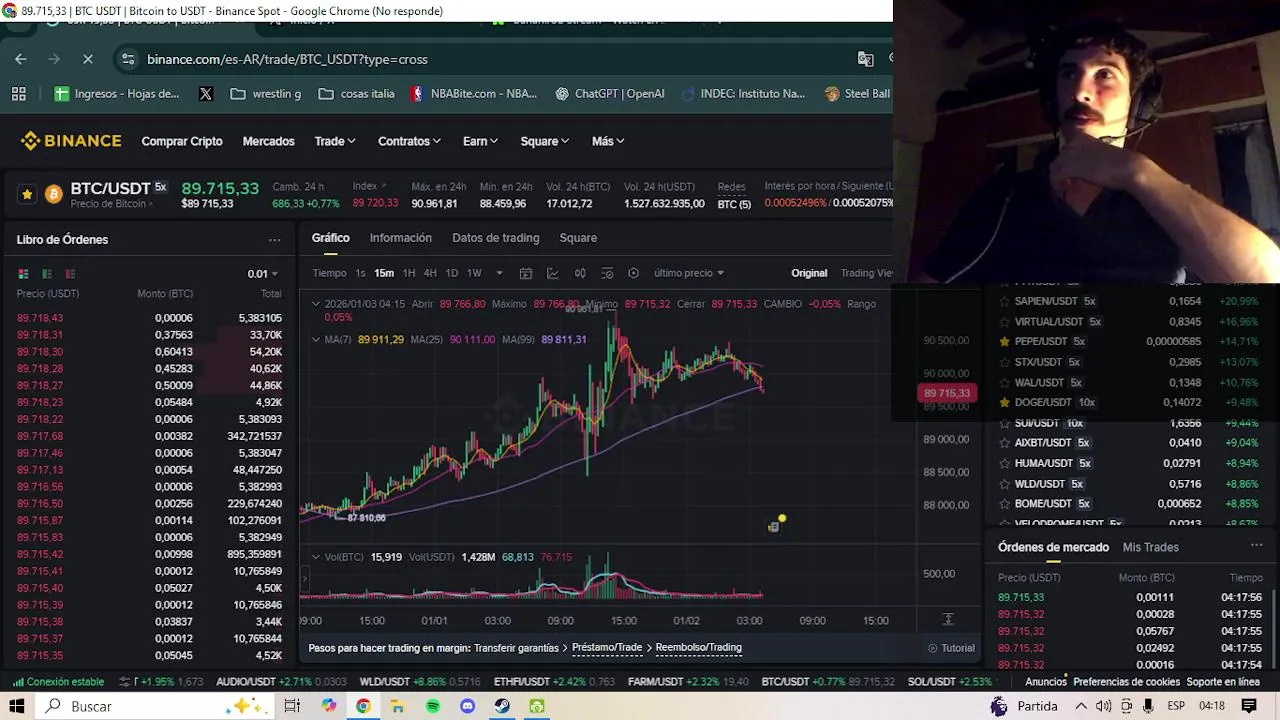The height and width of the screenshot is (720, 1280).
Task: Click the Préstamo/Trade step link
Action: point(607,648)
